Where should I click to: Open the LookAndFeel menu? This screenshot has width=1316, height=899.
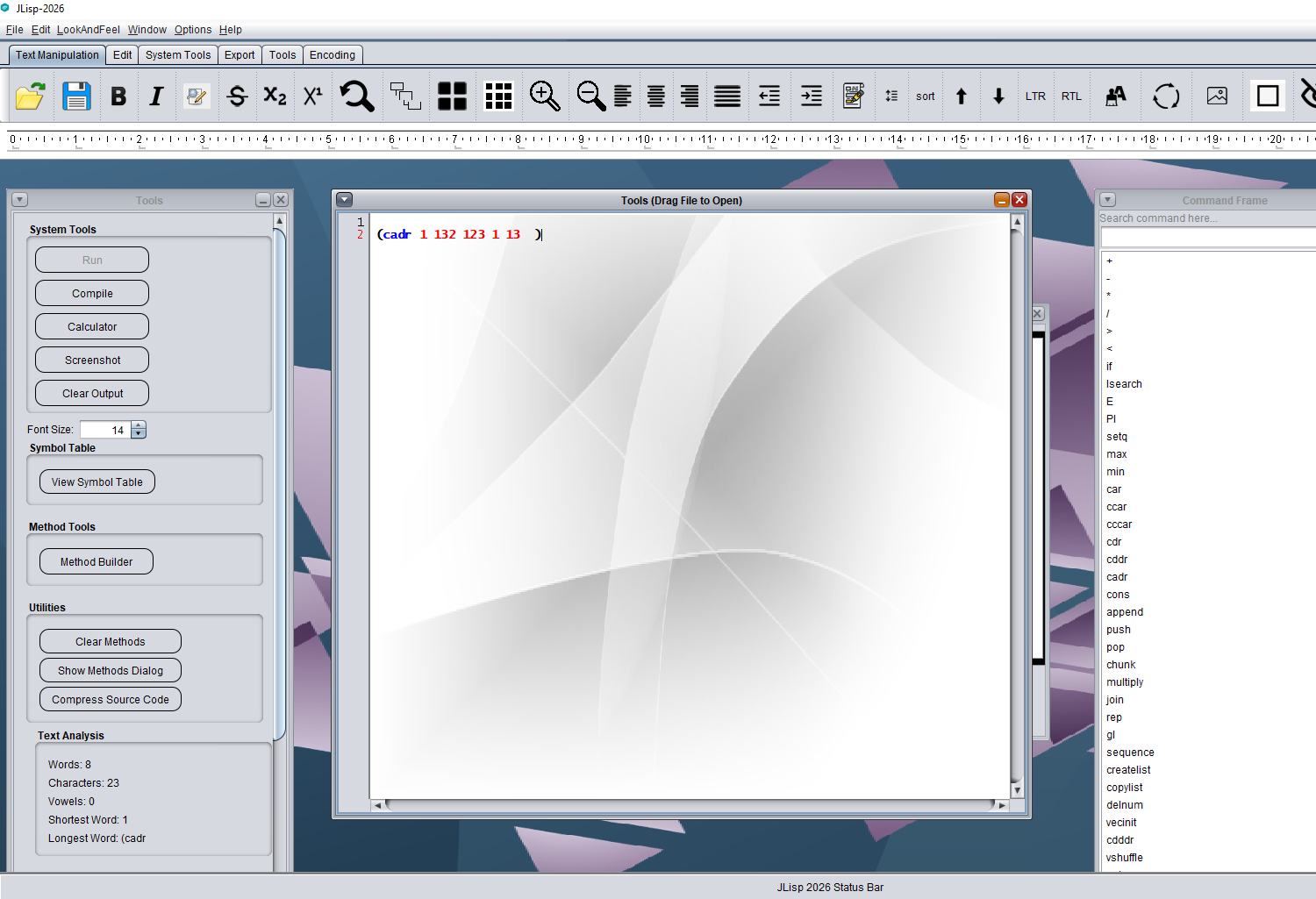88,30
